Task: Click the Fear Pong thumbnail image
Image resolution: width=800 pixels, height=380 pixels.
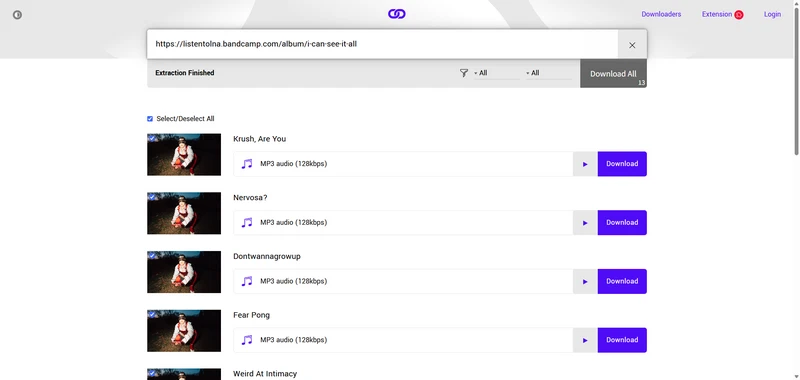Action: (x=184, y=331)
